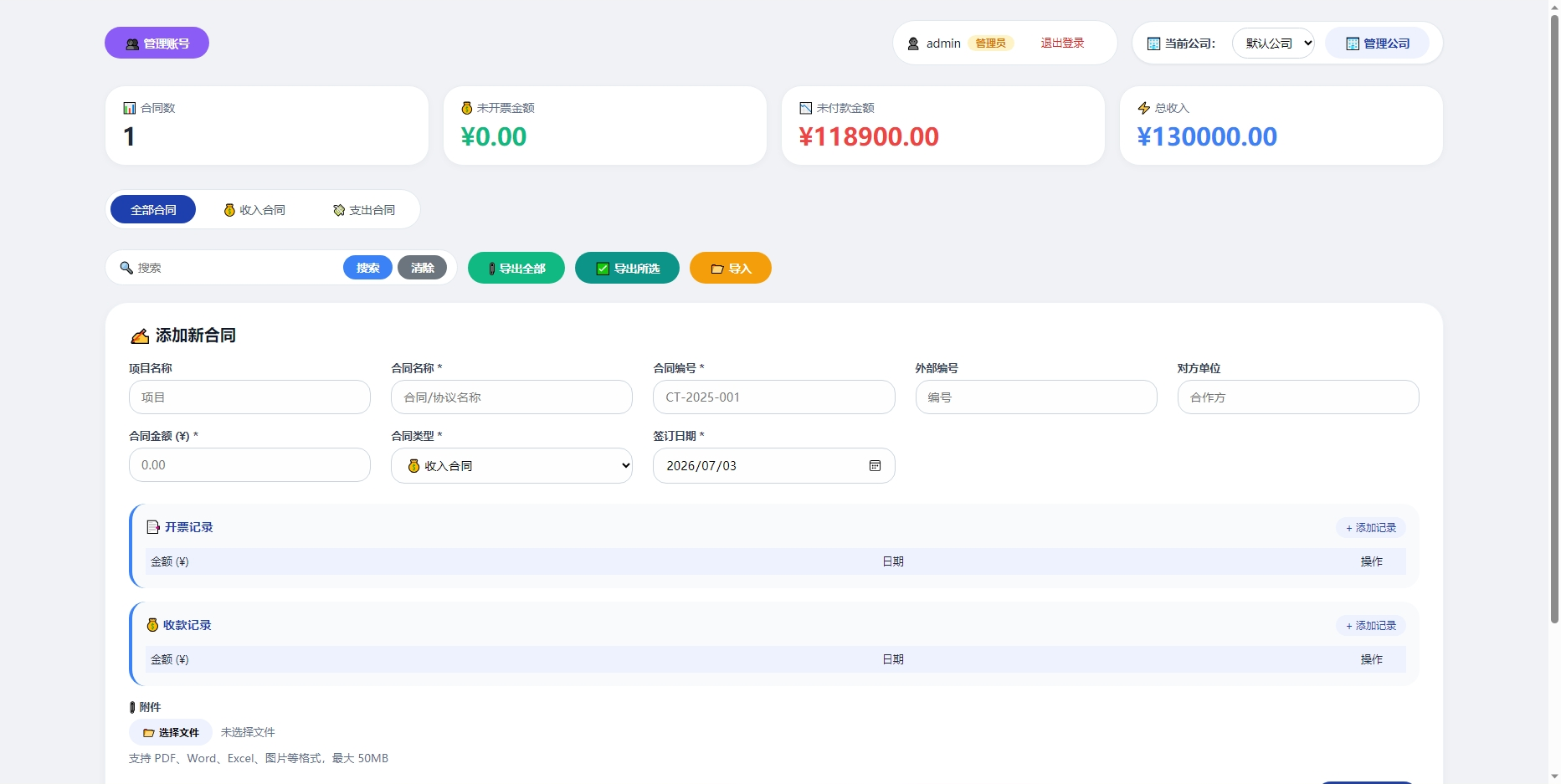1561x784 pixels.
Task: Click the 管理账号 button
Action: click(157, 44)
